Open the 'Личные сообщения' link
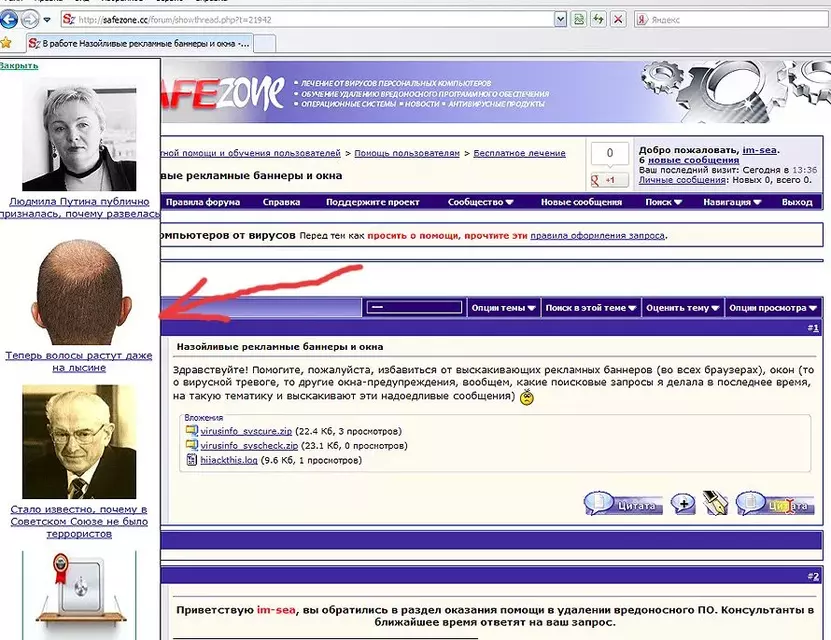This screenshot has width=831, height=640. [x=682, y=180]
